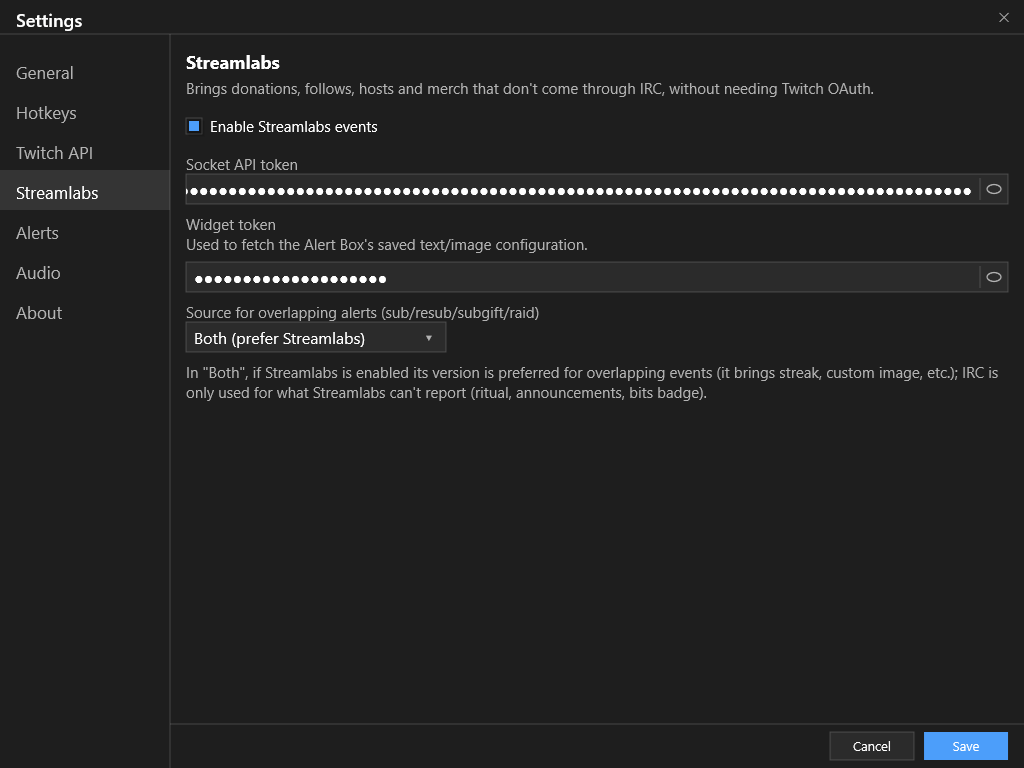Switch to the Hotkeys section

[x=85, y=113]
